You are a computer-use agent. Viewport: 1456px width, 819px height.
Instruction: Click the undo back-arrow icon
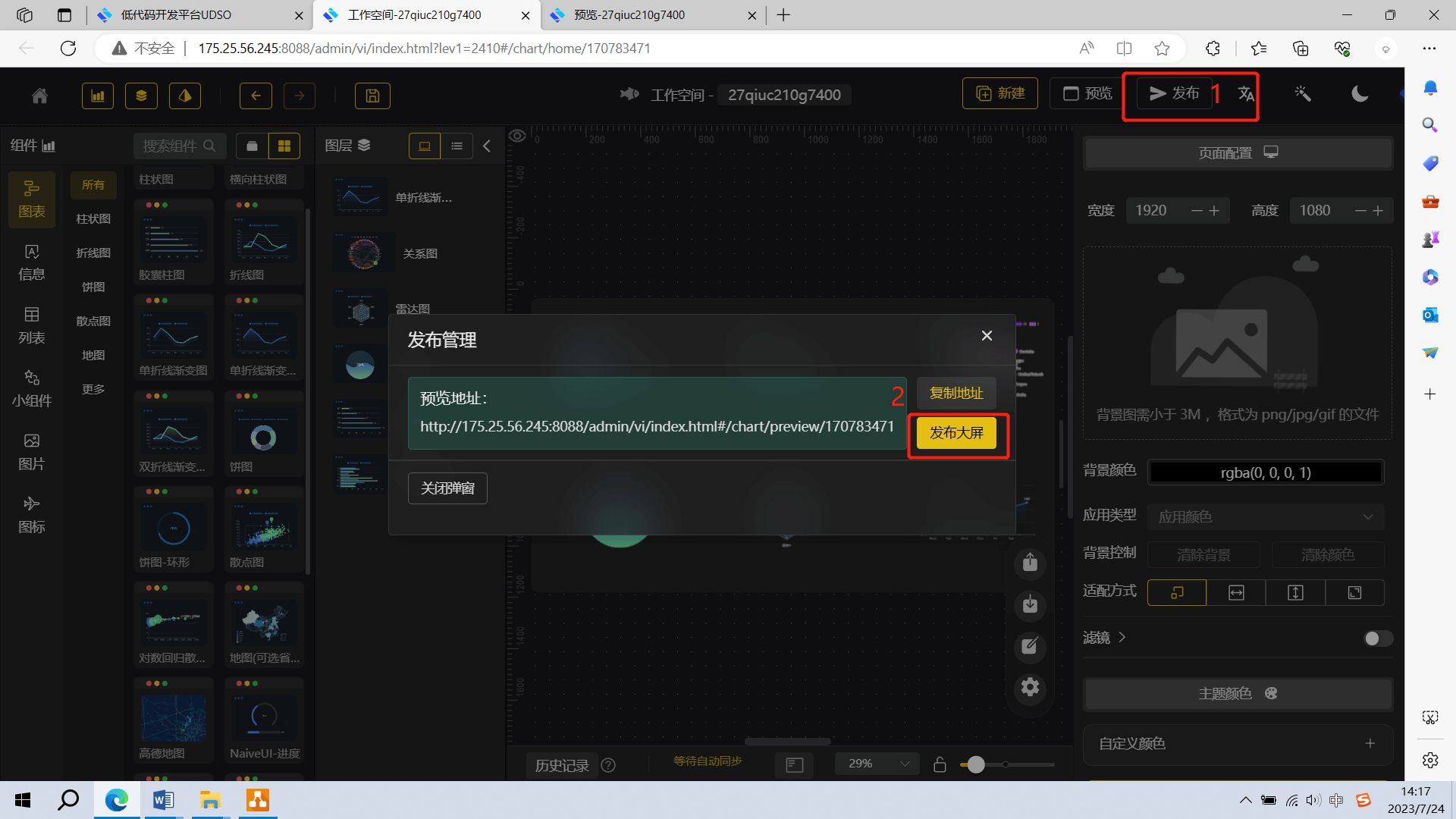point(256,96)
